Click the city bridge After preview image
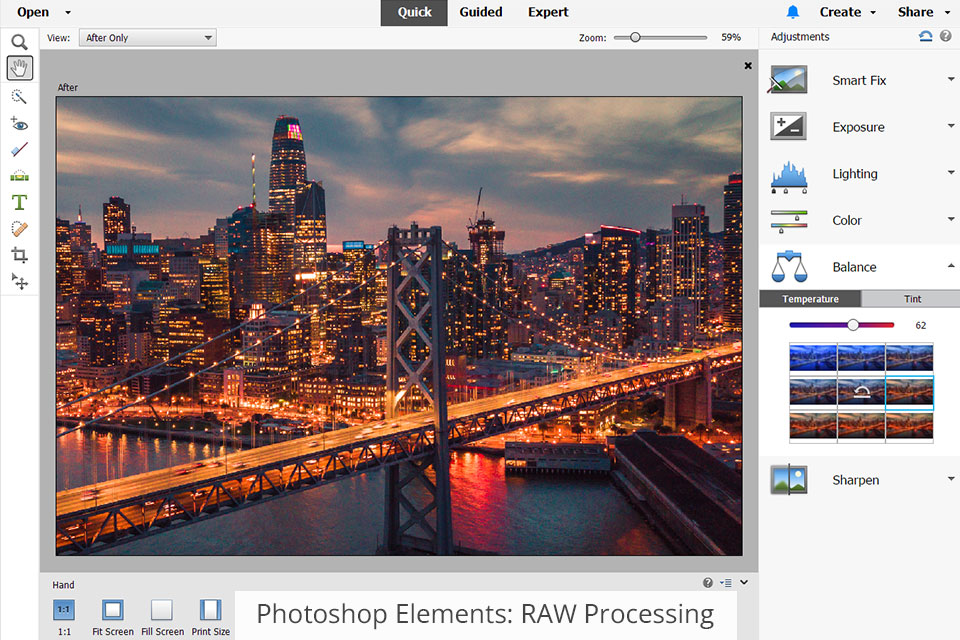This screenshot has height=640, width=960. [399, 326]
